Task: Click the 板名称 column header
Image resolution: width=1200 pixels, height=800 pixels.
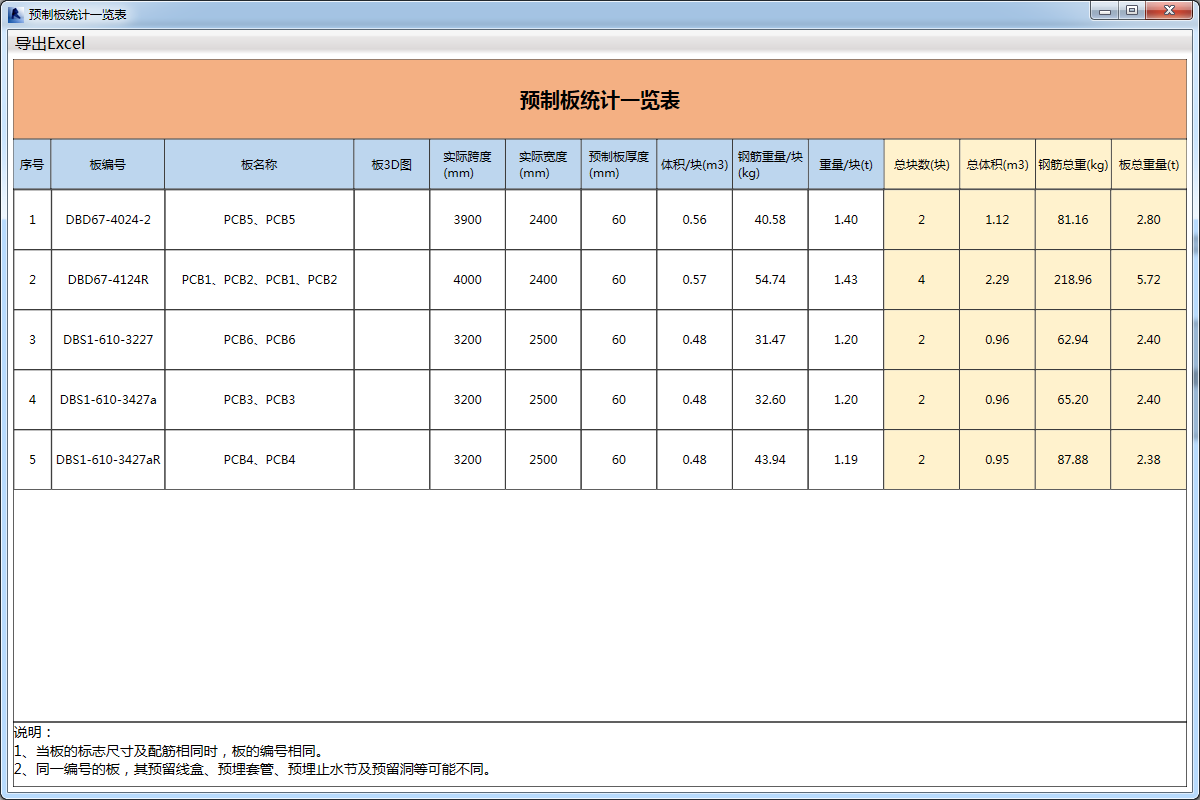Action: pyautogui.click(x=259, y=165)
